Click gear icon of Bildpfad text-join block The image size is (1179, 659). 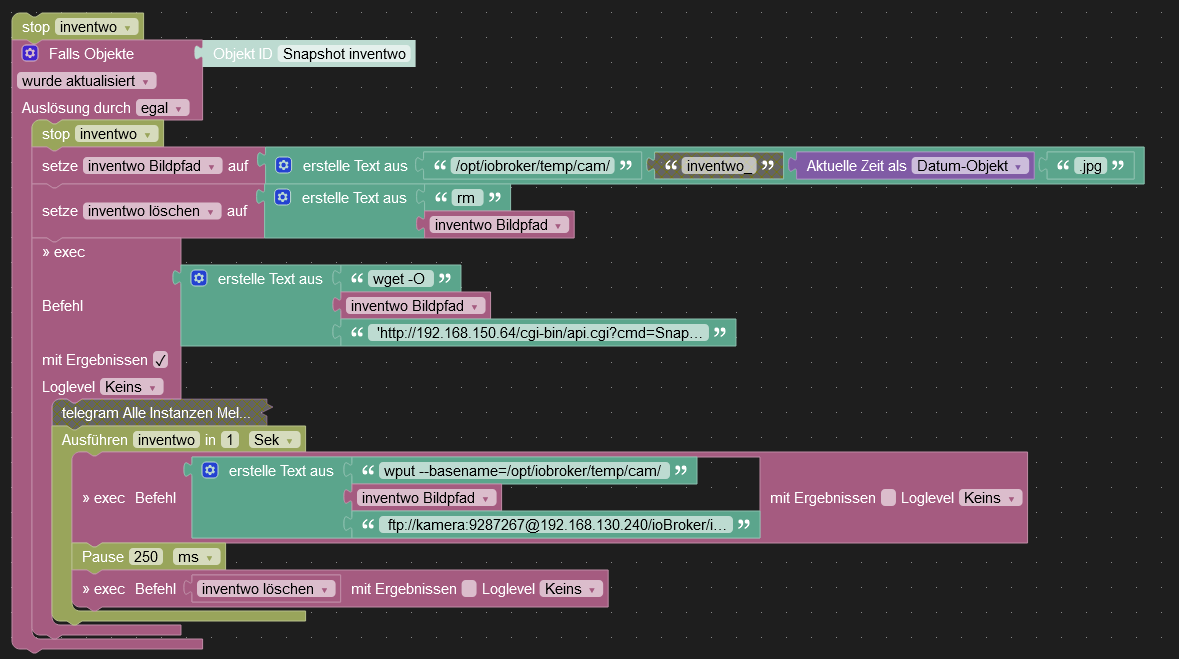click(x=283, y=166)
